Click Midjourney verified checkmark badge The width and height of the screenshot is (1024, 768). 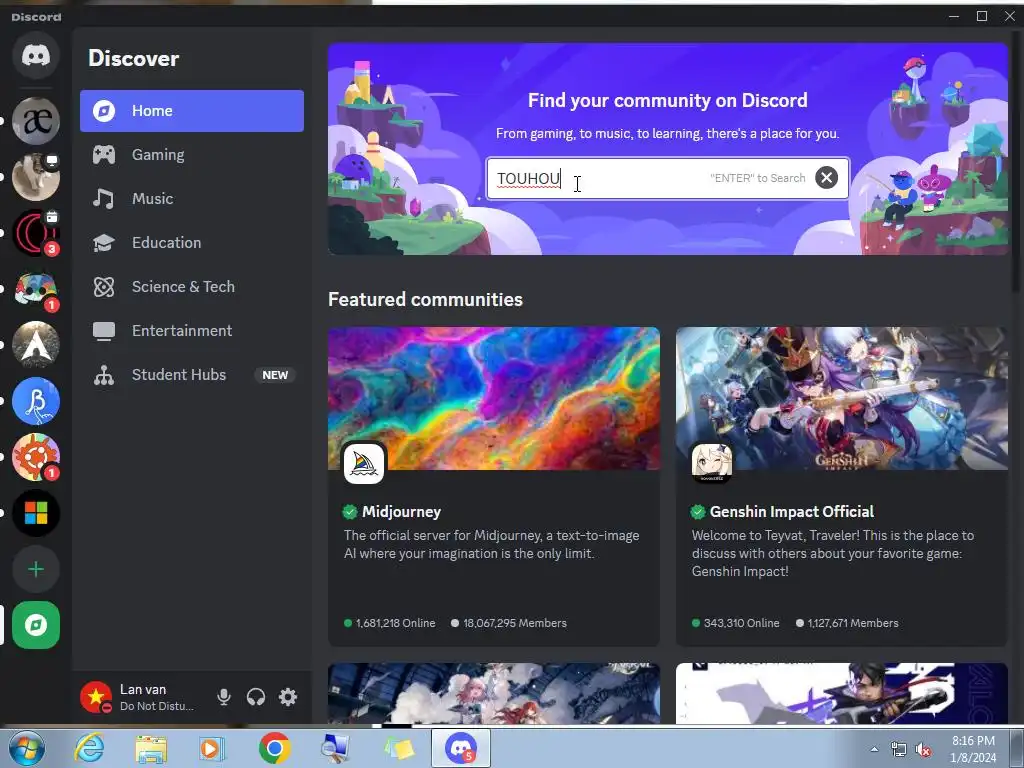coord(350,511)
